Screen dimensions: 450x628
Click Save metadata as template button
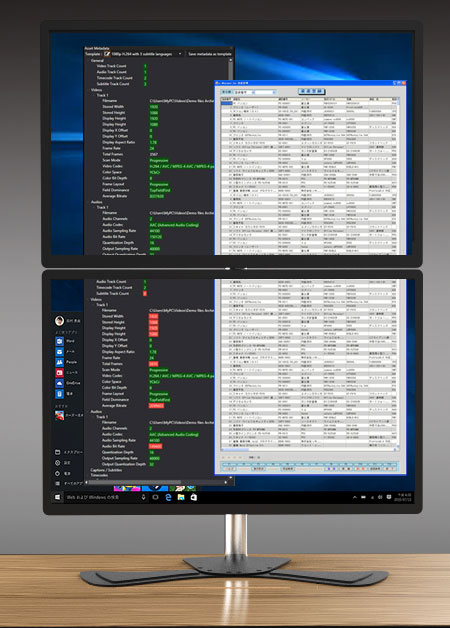[x=209, y=54]
